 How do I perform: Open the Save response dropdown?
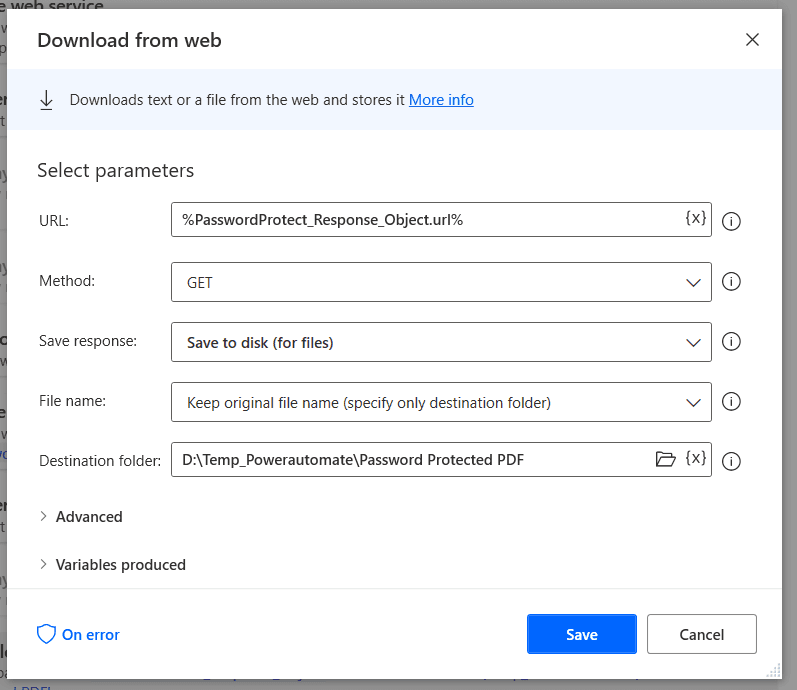tap(440, 342)
